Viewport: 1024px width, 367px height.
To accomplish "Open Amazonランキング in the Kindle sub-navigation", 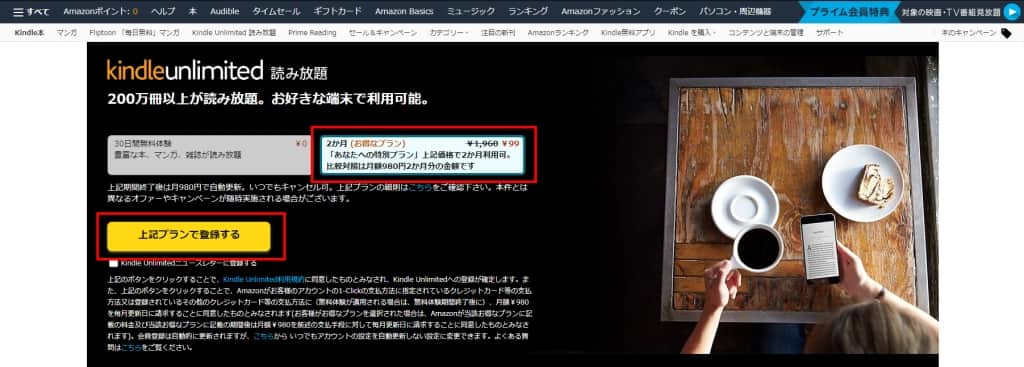I will click(x=558, y=33).
